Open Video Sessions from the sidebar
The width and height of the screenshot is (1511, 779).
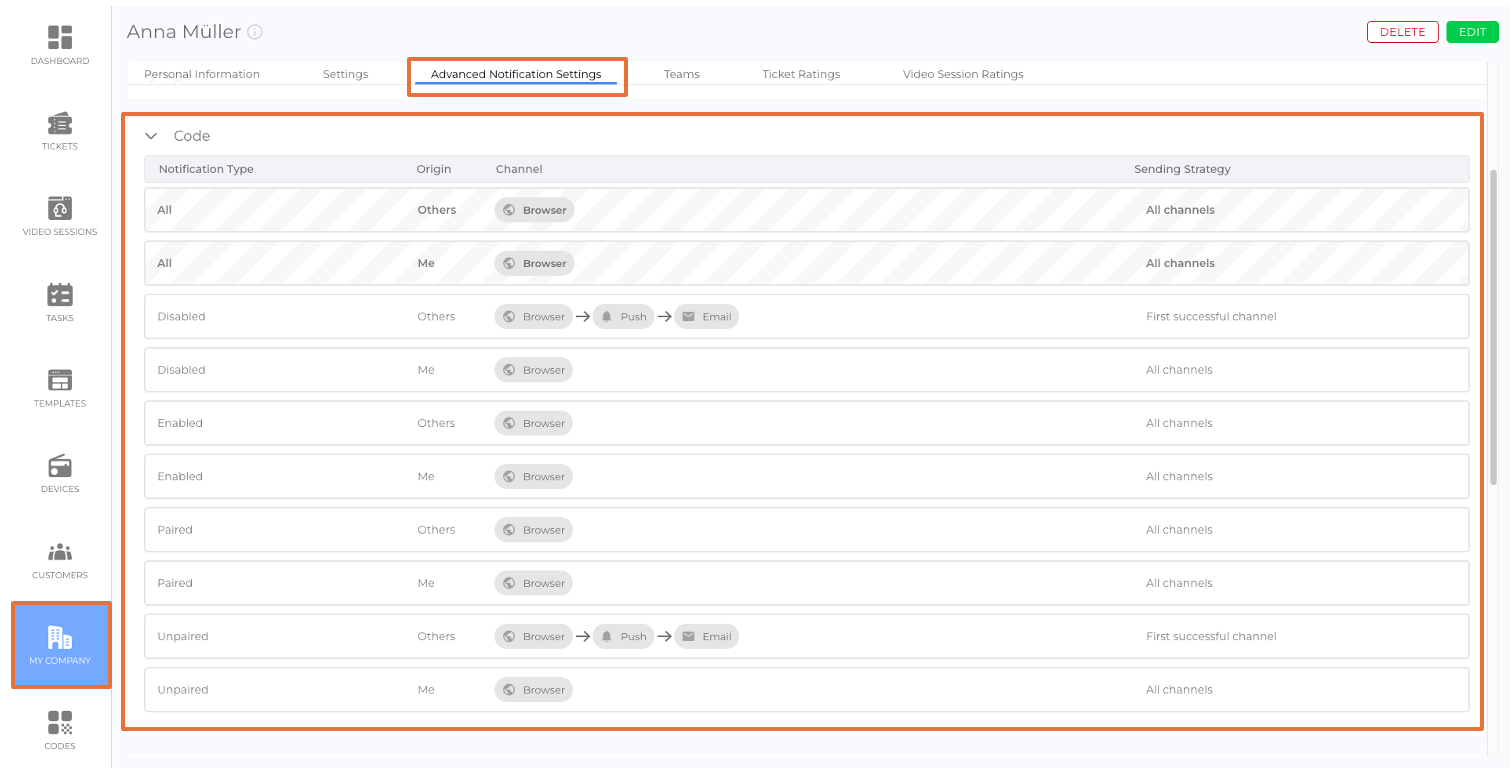pos(60,209)
